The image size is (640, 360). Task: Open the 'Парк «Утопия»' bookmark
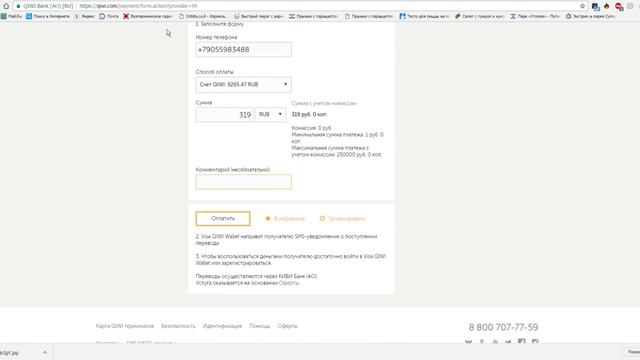(x=535, y=16)
